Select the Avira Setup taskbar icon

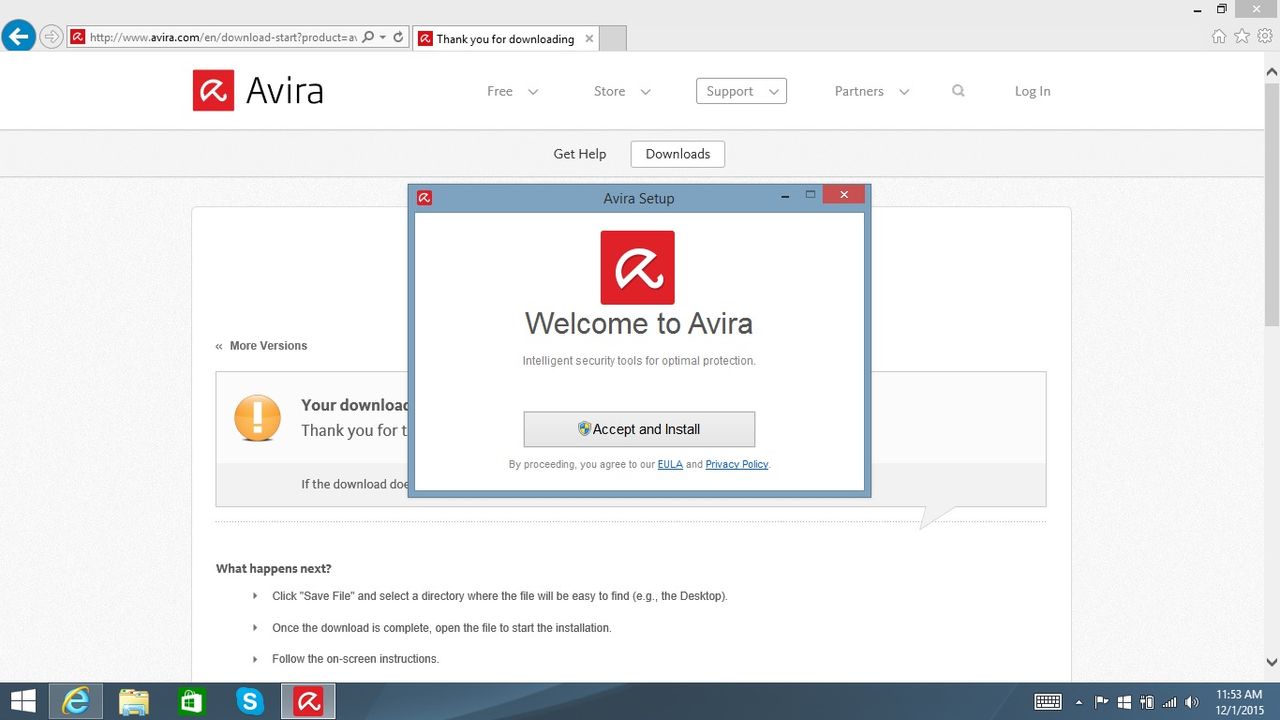pyautogui.click(x=308, y=701)
